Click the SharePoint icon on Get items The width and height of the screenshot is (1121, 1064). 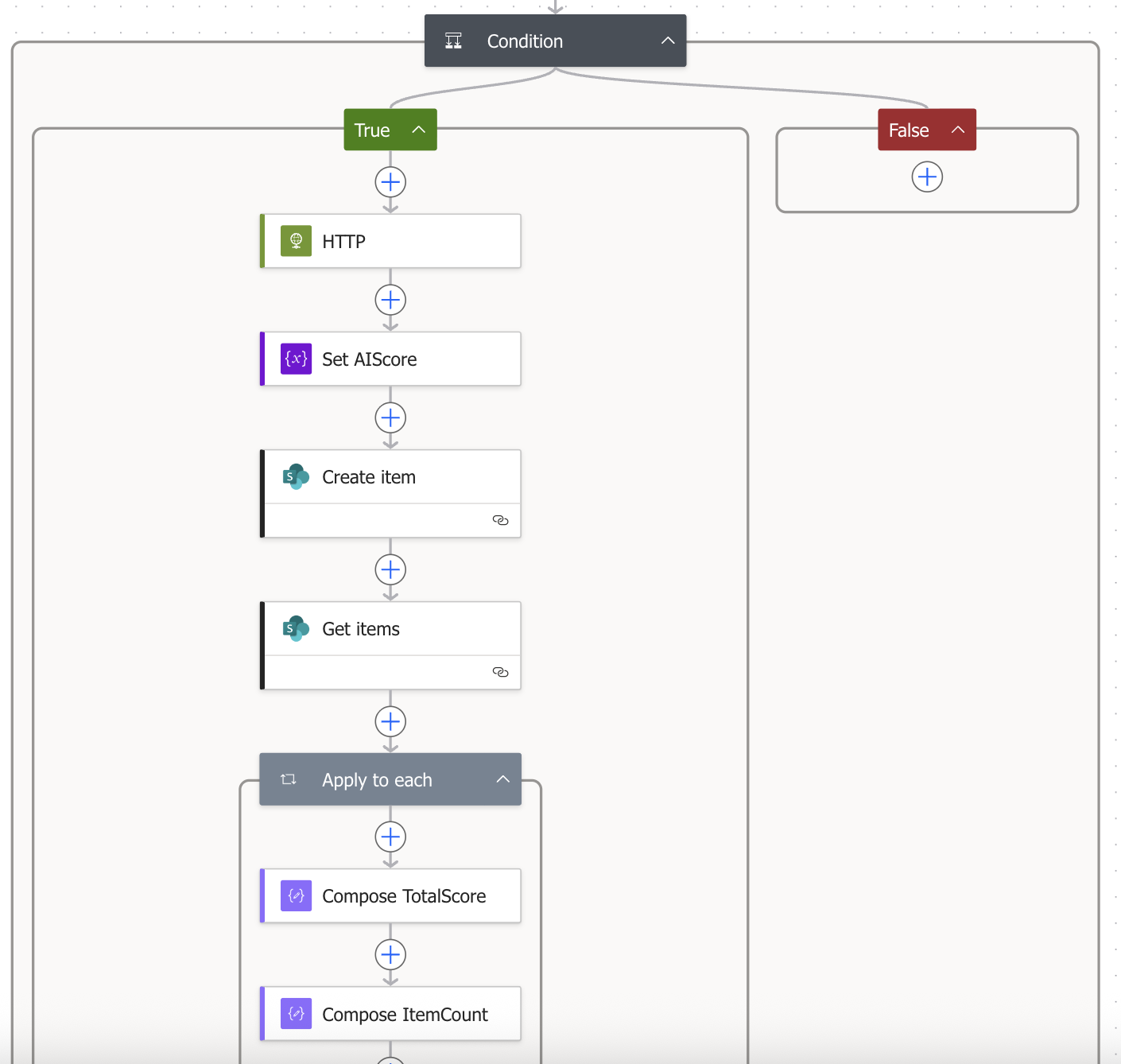[x=296, y=628]
